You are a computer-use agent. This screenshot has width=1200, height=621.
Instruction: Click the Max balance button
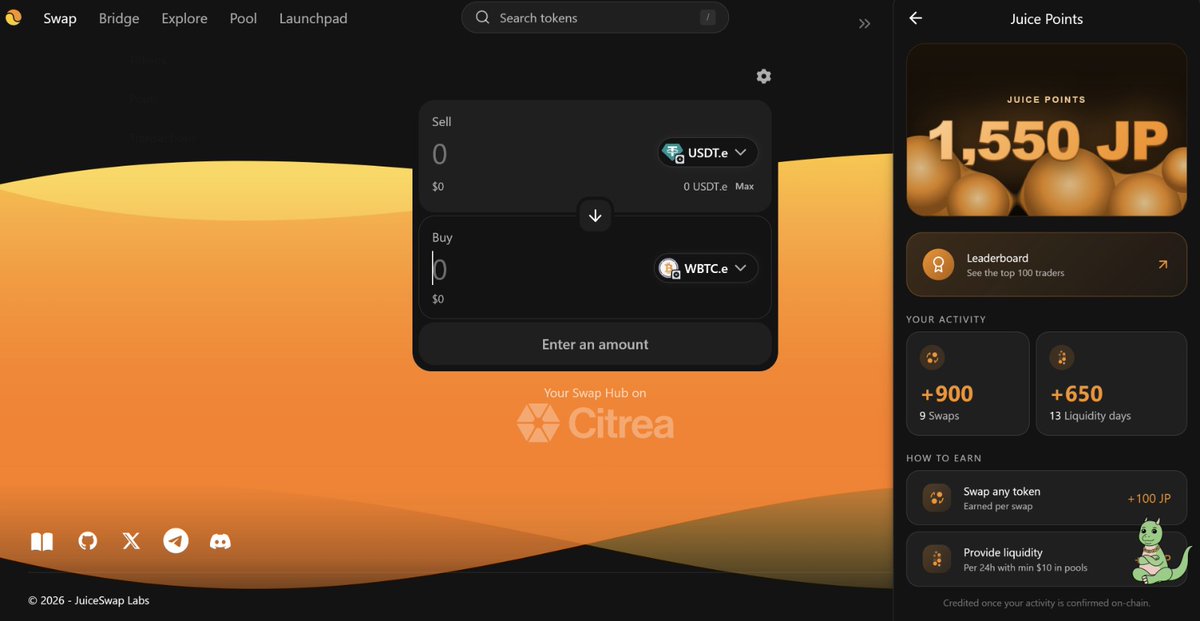click(x=745, y=186)
